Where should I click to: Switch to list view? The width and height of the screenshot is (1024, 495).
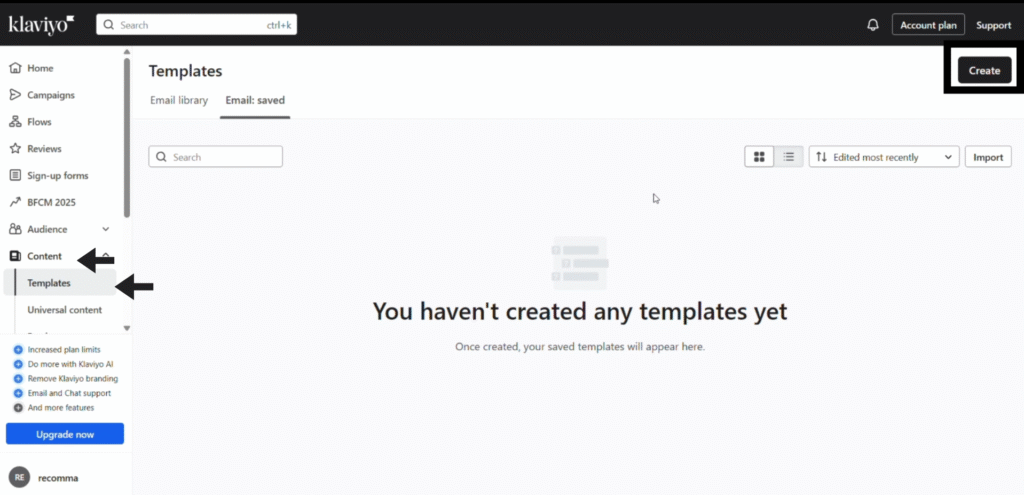pos(789,157)
